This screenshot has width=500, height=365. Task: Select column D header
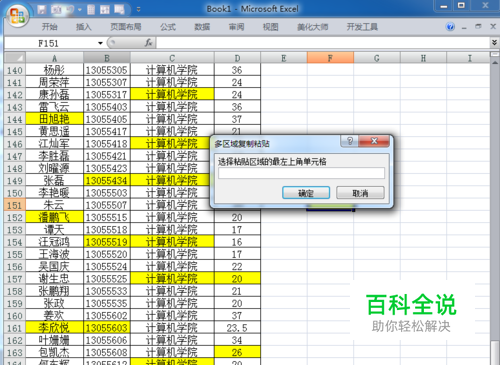[237, 58]
